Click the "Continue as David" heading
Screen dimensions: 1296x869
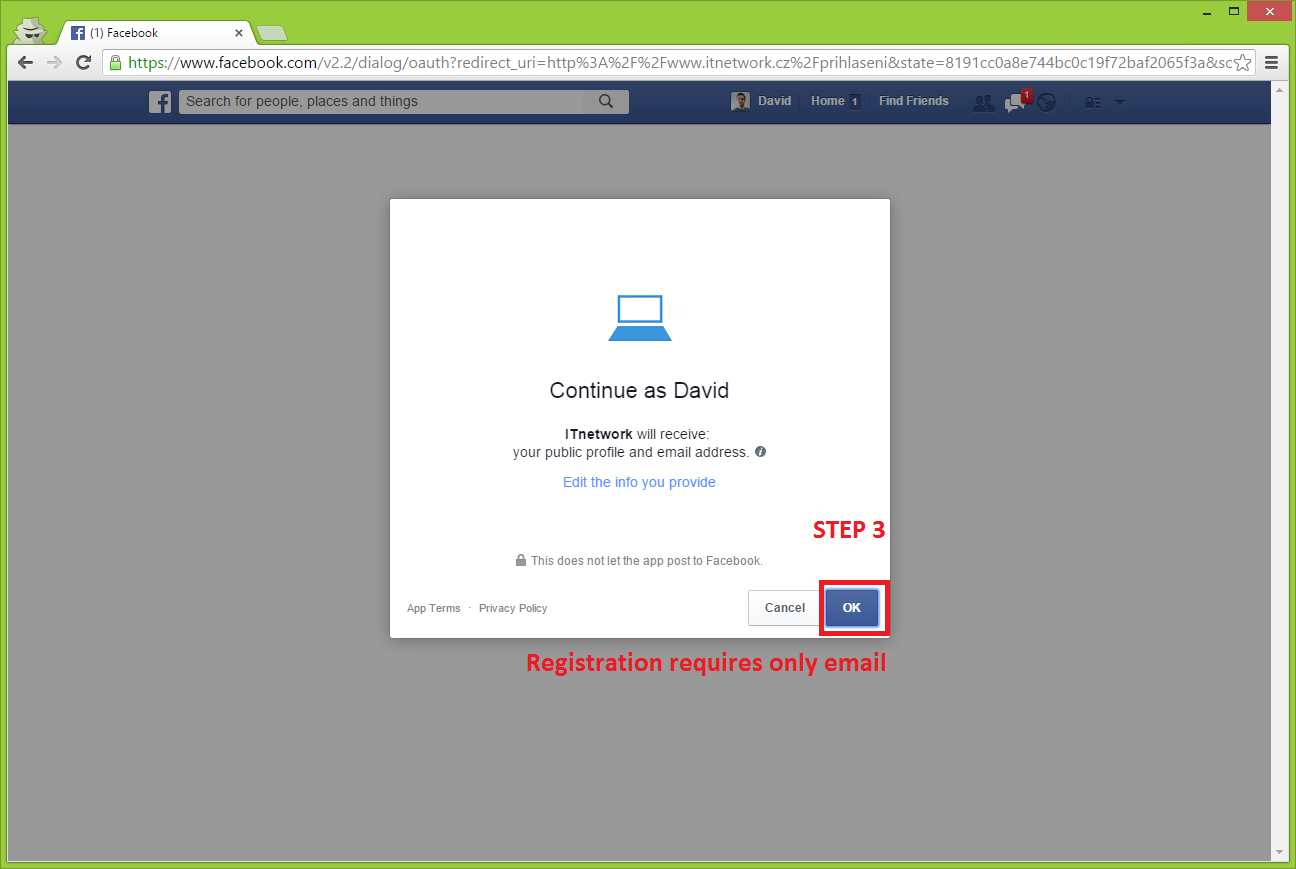(x=639, y=390)
